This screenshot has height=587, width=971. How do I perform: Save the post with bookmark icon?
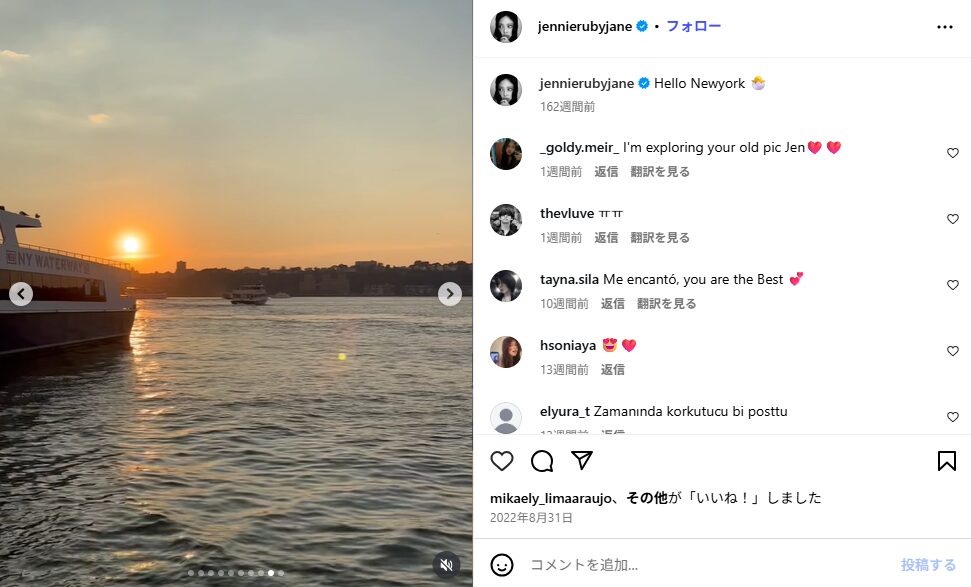click(x=946, y=461)
